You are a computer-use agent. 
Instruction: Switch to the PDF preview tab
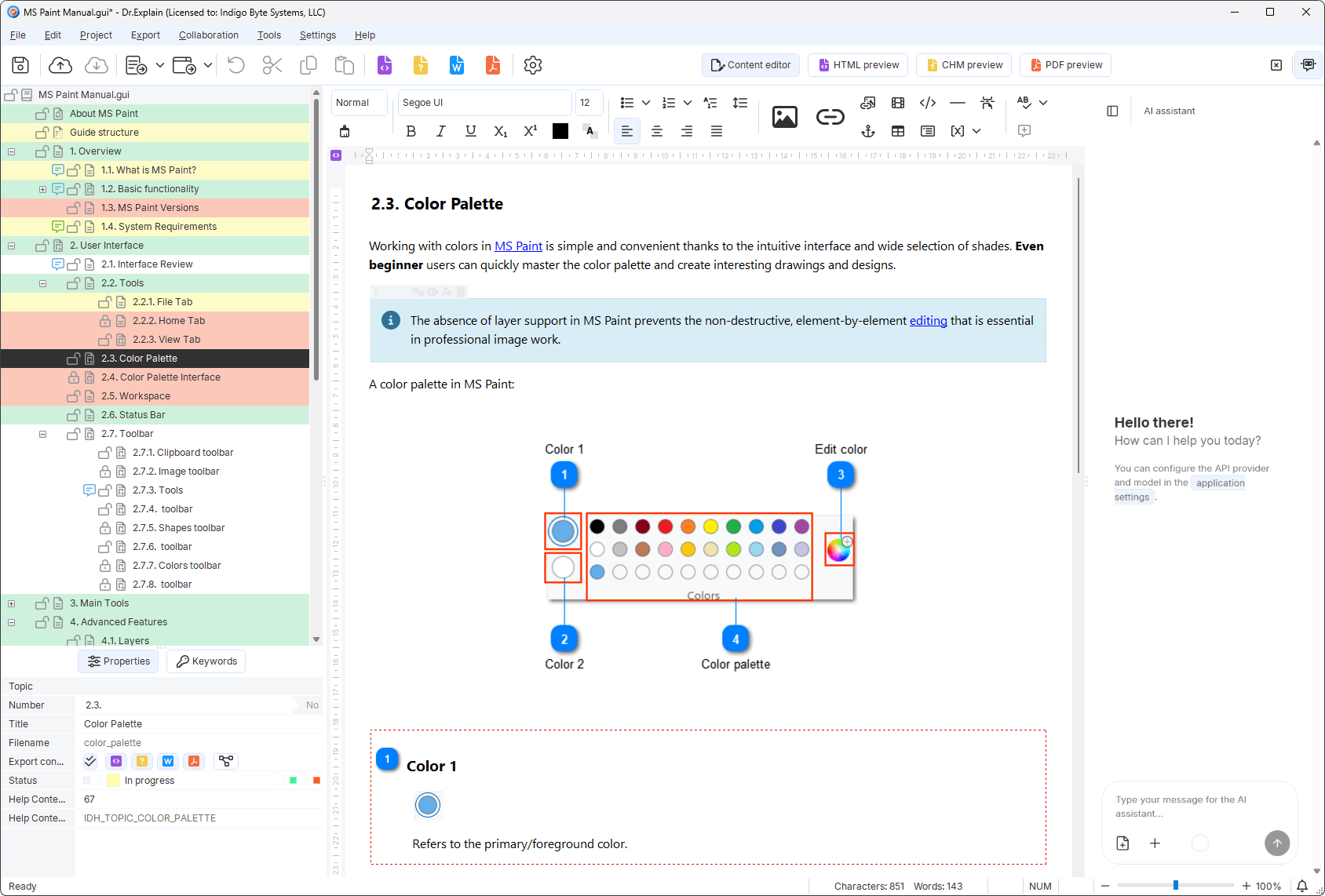[1065, 65]
